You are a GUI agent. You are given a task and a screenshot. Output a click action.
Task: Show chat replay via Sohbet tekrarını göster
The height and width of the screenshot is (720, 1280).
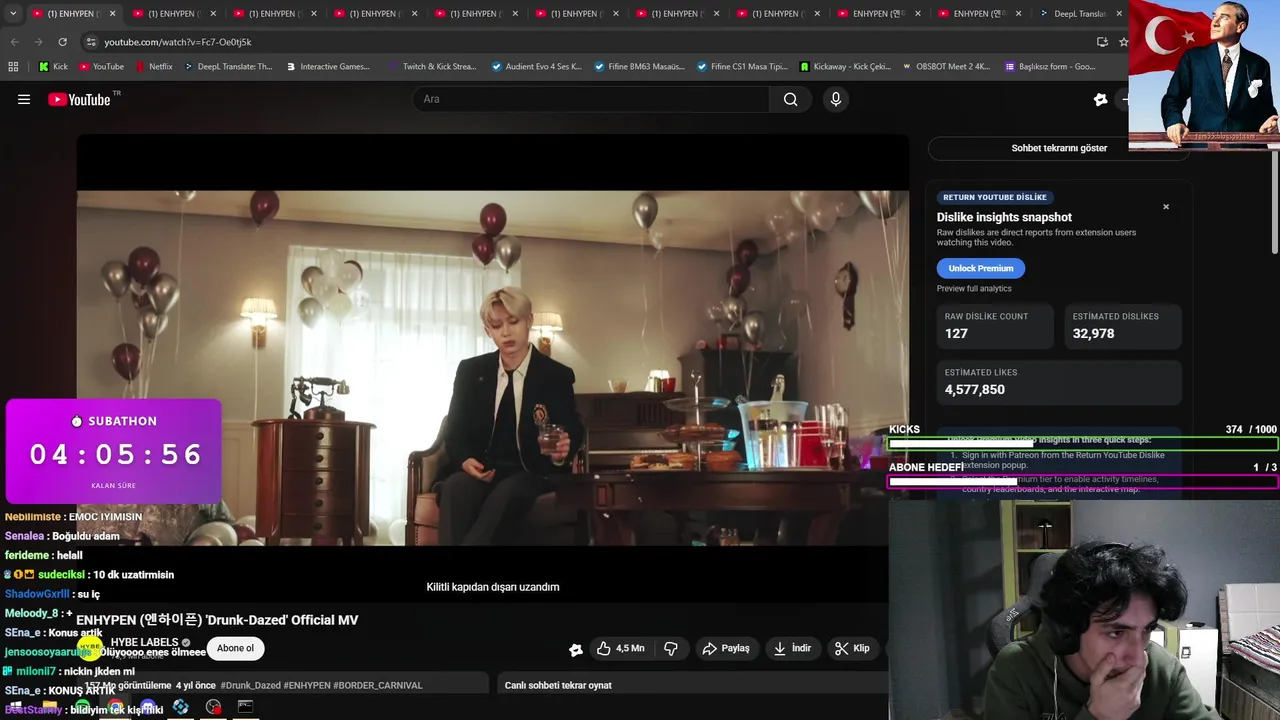pyautogui.click(x=1059, y=148)
